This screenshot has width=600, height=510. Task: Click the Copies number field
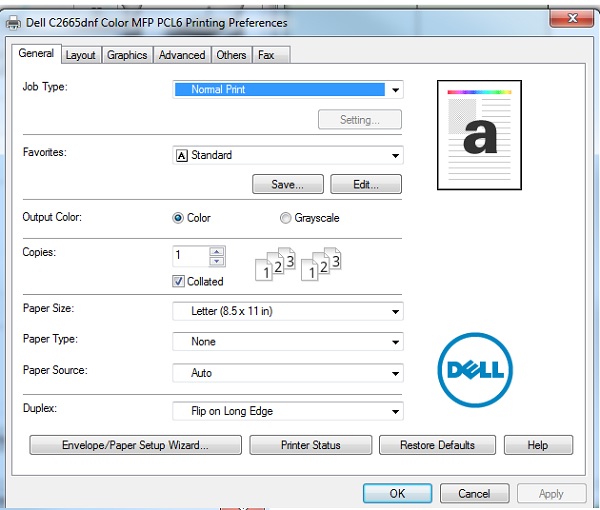pos(191,256)
